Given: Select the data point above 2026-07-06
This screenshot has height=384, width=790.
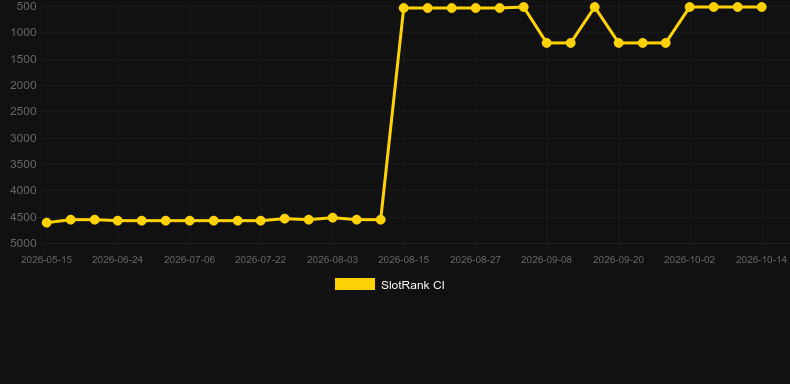Looking at the screenshot, I should coord(189,221).
